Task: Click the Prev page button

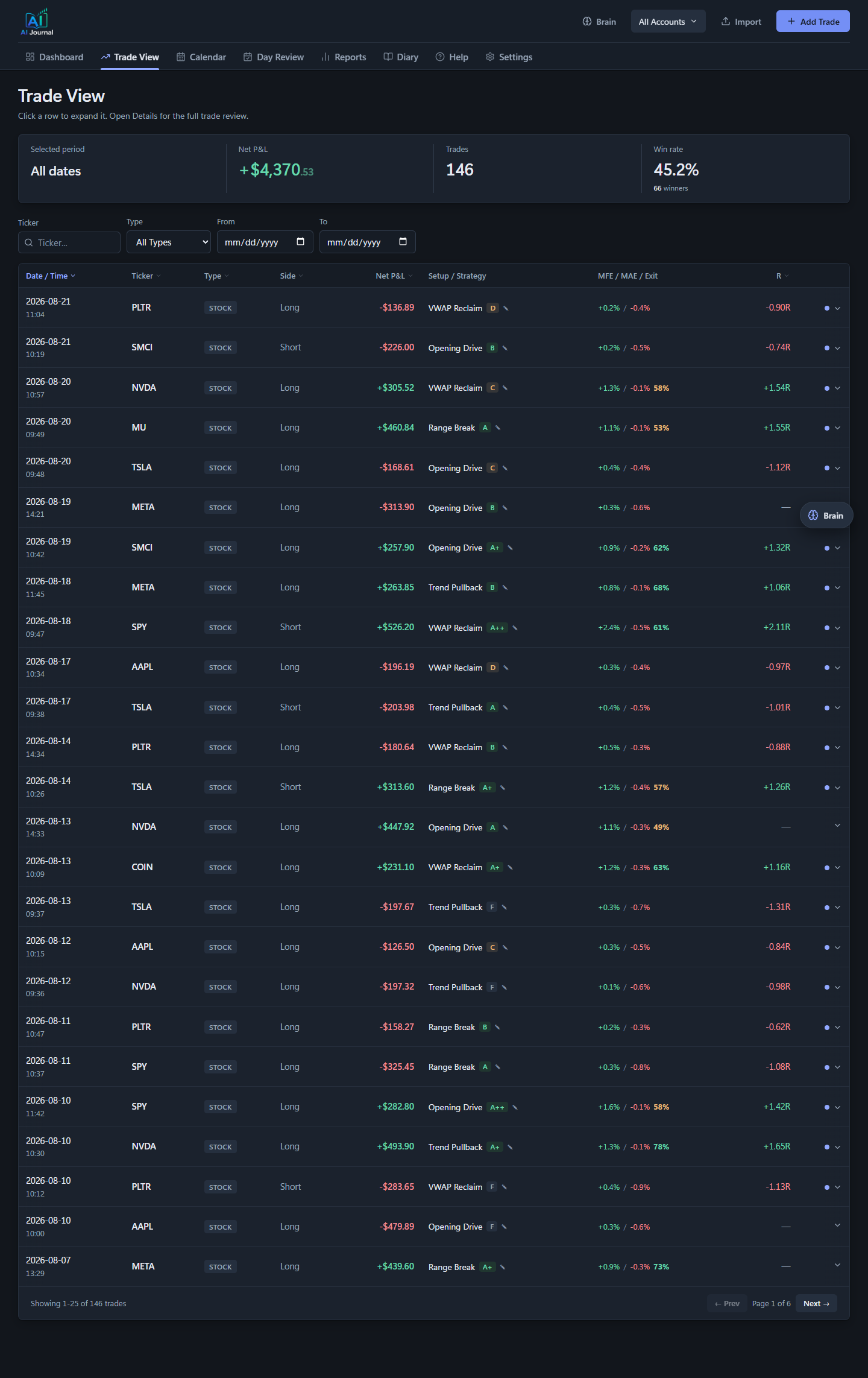Action: [x=727, y=1303]
